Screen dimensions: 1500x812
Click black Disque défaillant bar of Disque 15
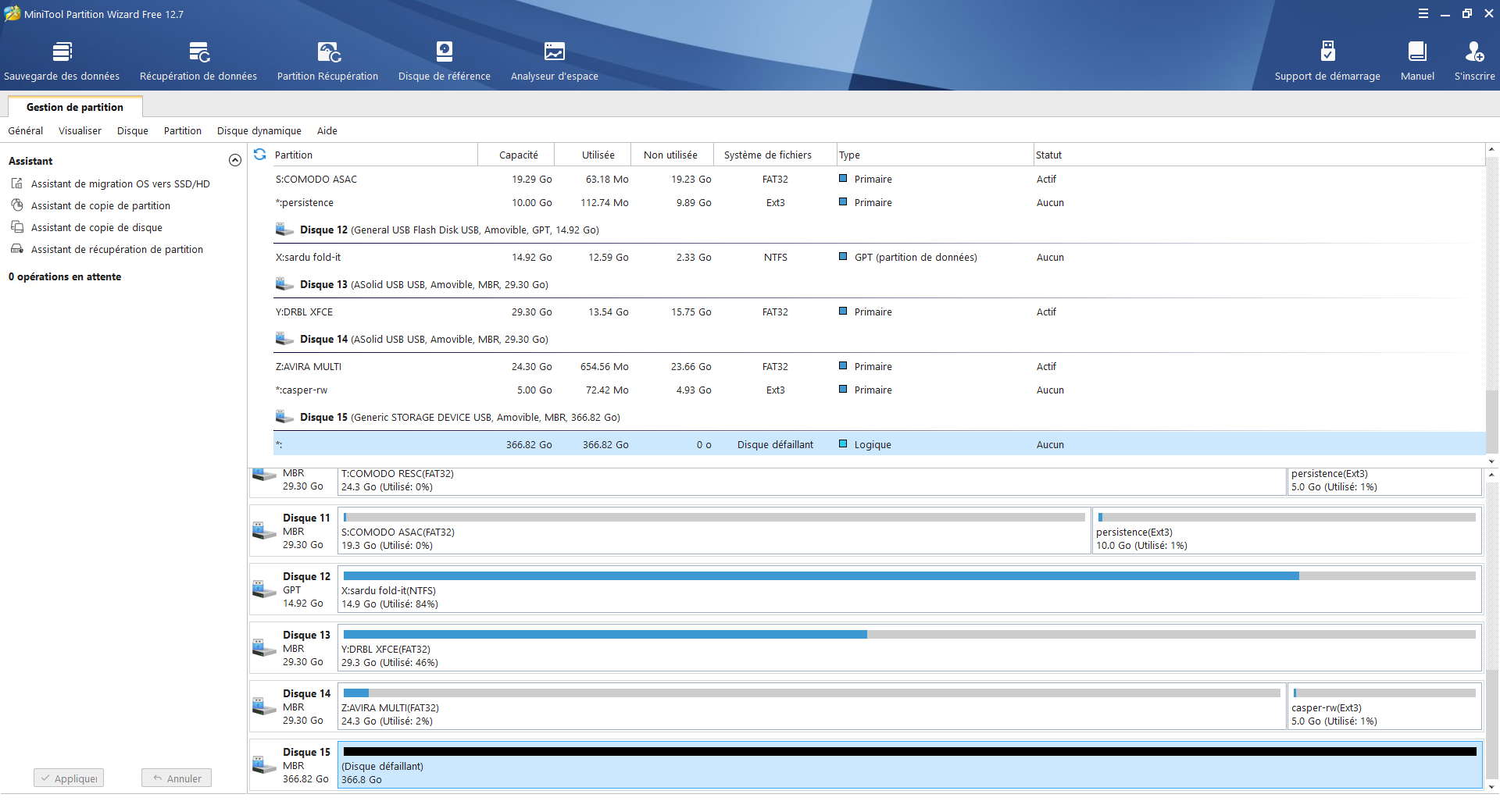909,751
